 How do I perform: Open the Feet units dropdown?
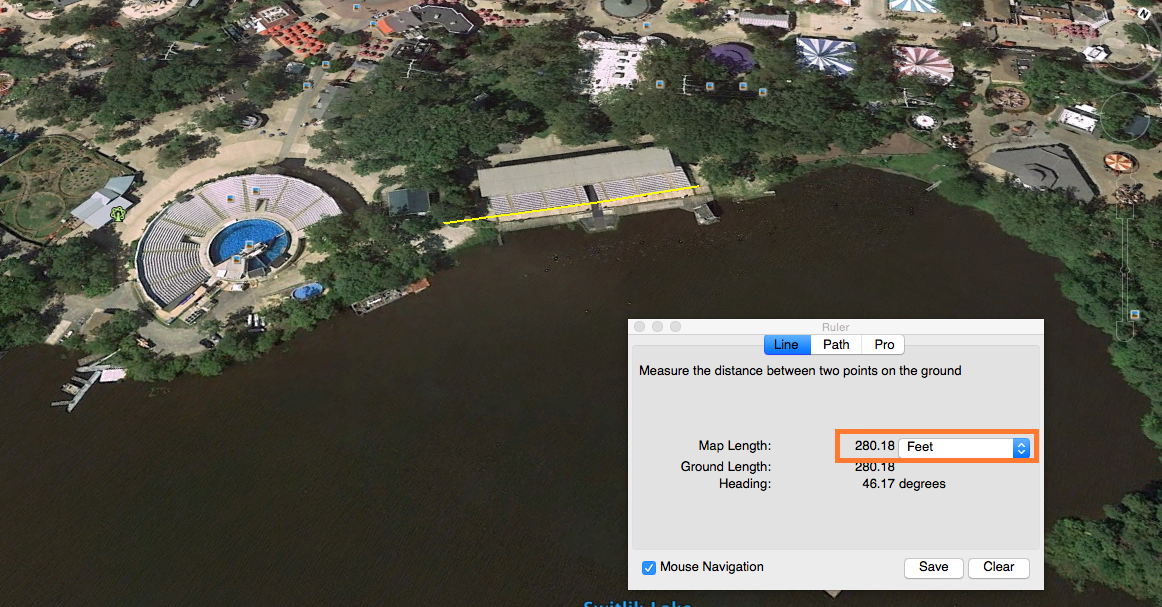click(x=964, y=447)
